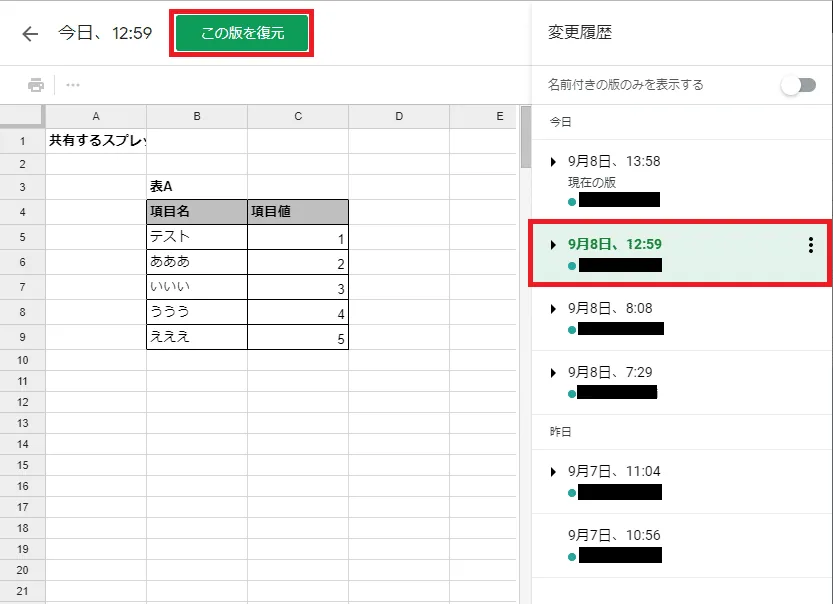This screenshot has width=833, height=604.
Task: Open the three-dot toolbar overflow menu
Action: coord(73,85)
